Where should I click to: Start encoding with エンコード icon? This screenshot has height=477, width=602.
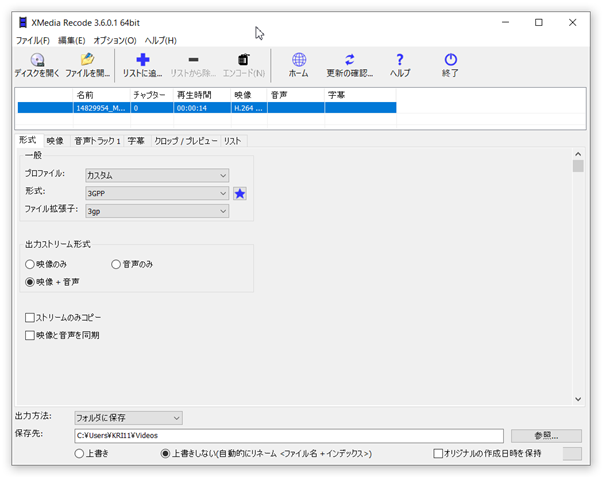pyautogui.click(x=244, y=65)
